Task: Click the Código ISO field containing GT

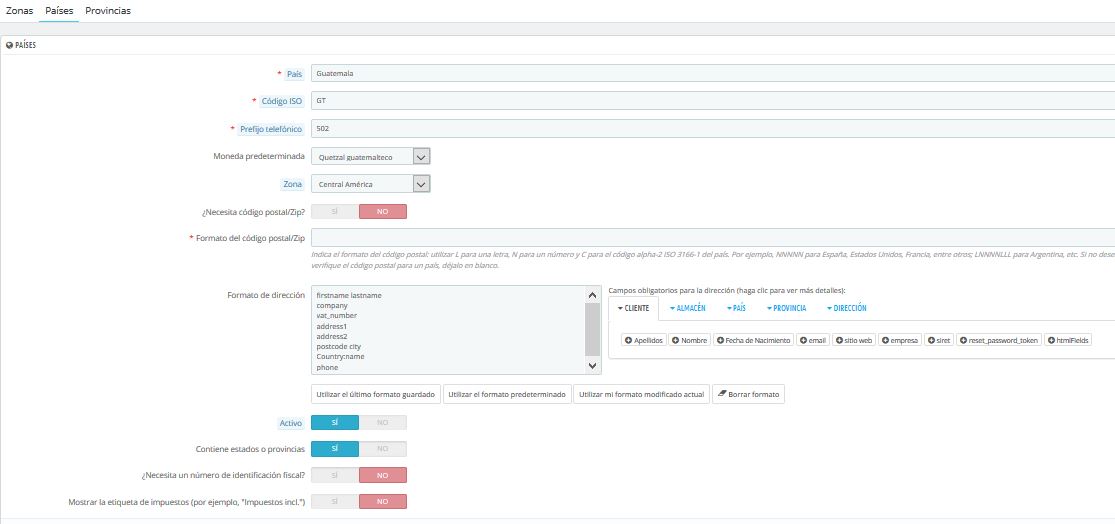Action: [713, 101]
